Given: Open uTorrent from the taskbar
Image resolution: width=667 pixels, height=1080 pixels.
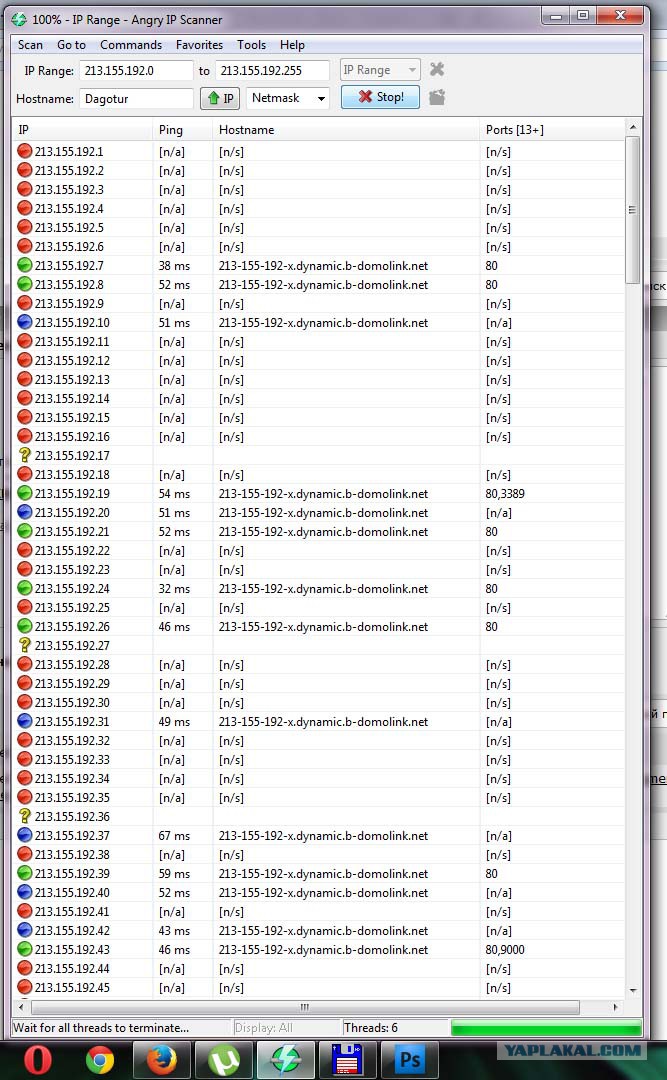Looking at the screenshot, I should pyautogui.click(x=223, y=1060).
